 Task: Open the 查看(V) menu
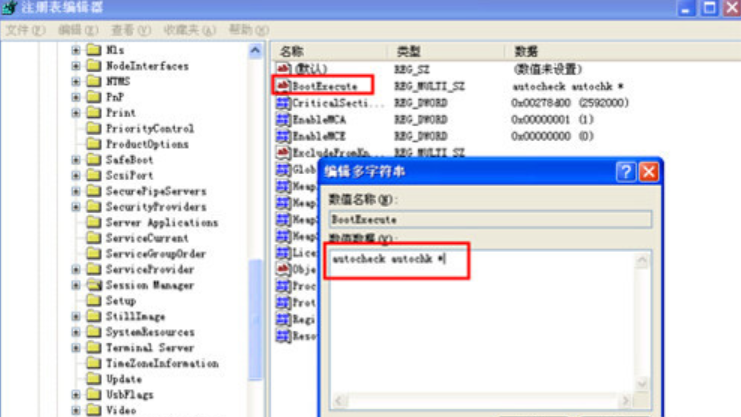[x=131, y=30]
